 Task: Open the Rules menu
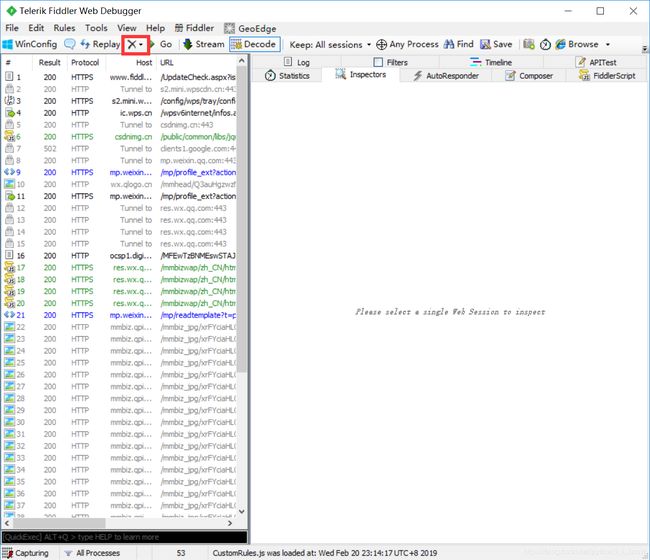tap(64, 28)
